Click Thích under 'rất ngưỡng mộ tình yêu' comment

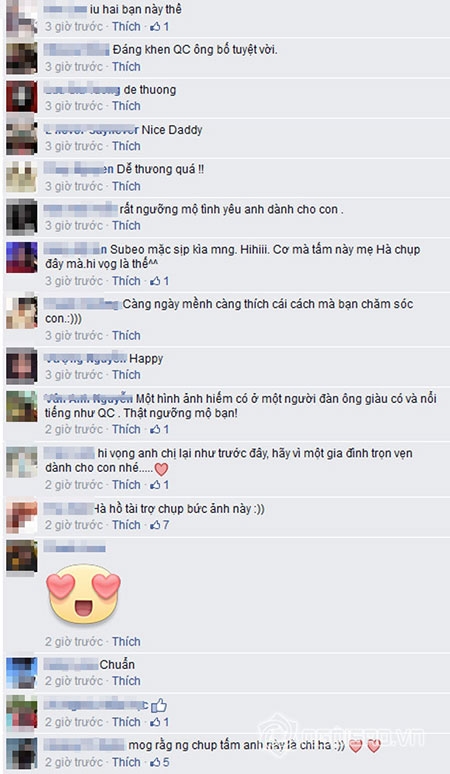coord(126,226)
